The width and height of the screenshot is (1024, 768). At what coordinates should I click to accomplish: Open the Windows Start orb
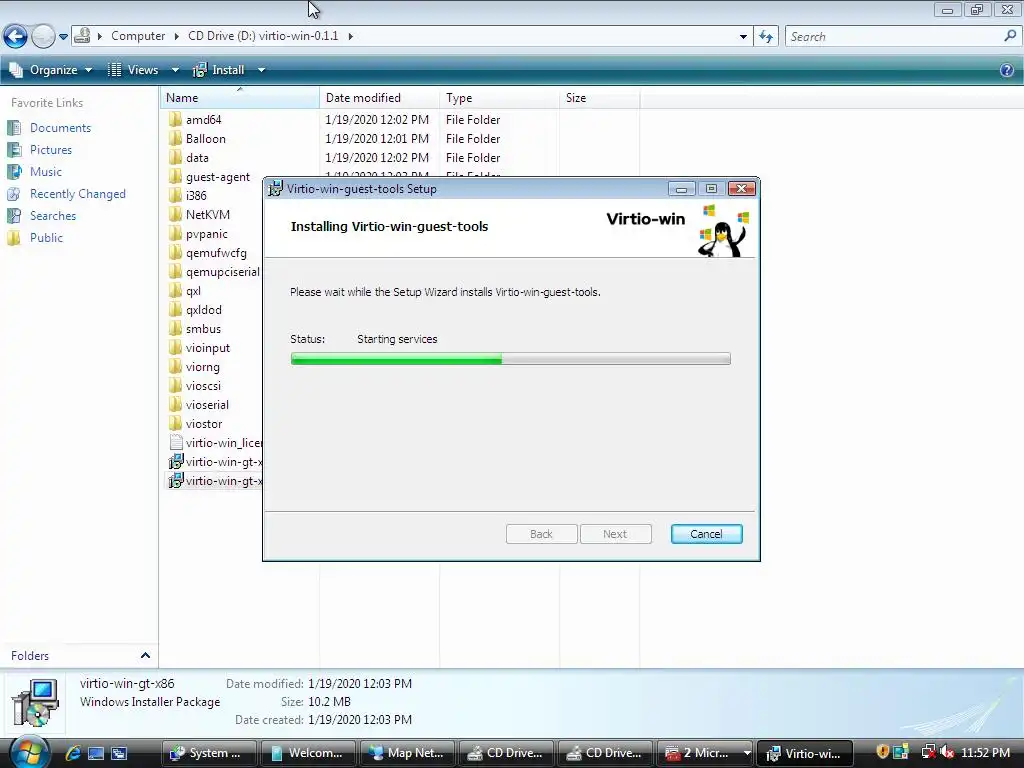pos(29,752)
